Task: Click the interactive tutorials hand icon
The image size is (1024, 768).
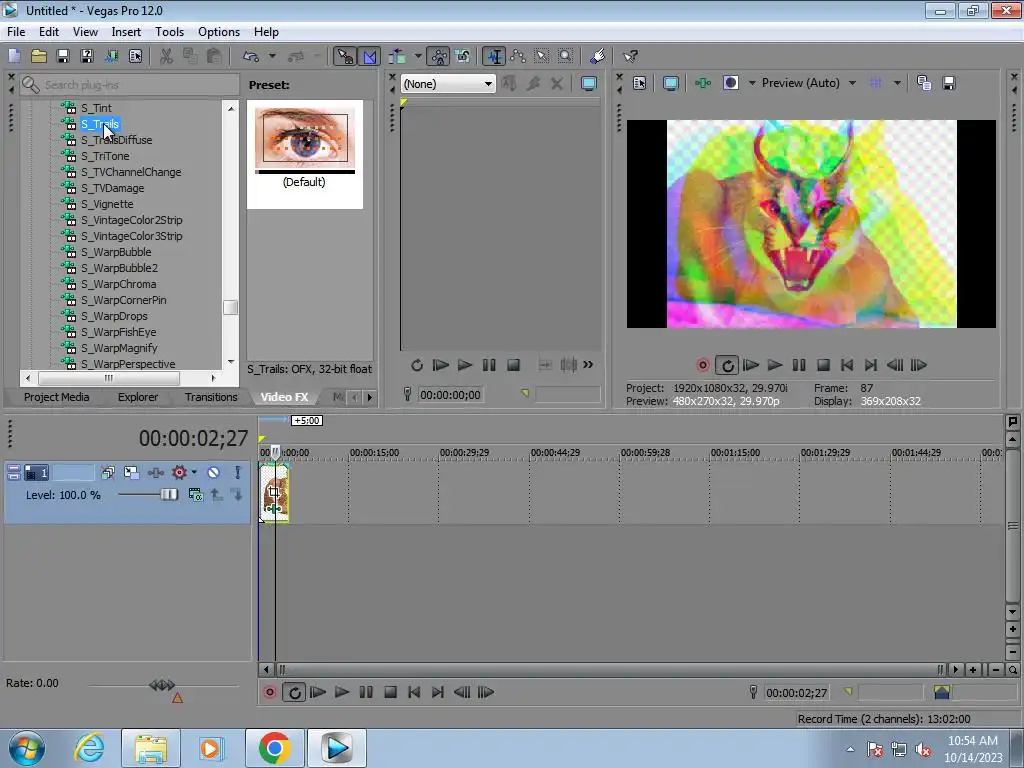Action: pyautogui.click(x=598, y=56)
